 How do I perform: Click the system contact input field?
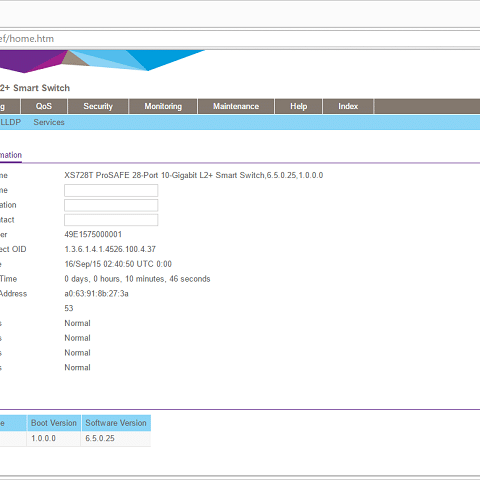[111, 220]
